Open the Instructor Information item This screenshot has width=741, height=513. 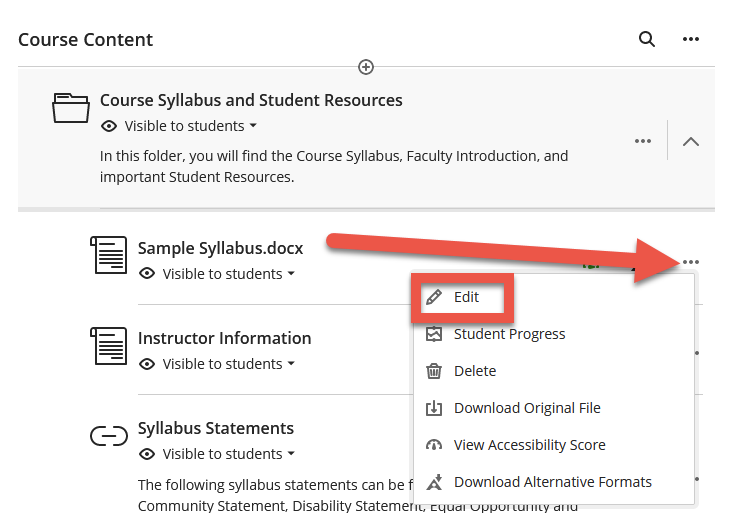(x=224, y=338)
